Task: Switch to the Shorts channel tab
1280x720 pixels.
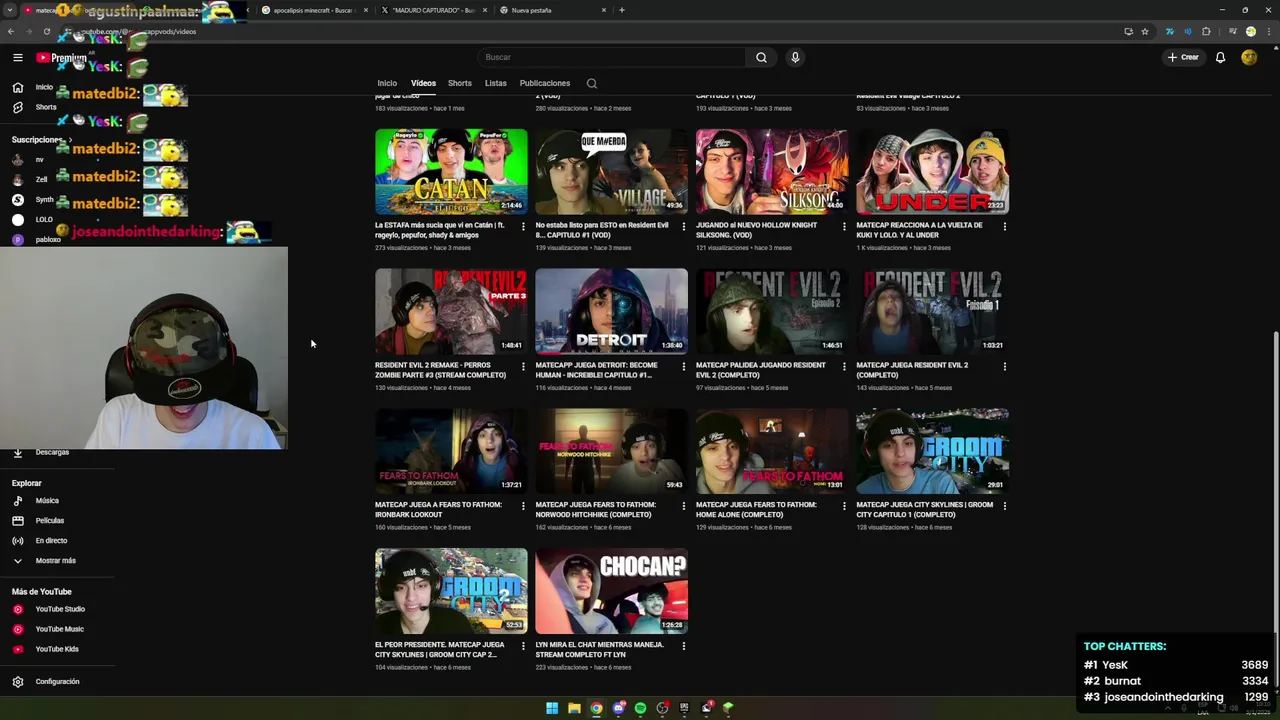Action: (460, 83)
